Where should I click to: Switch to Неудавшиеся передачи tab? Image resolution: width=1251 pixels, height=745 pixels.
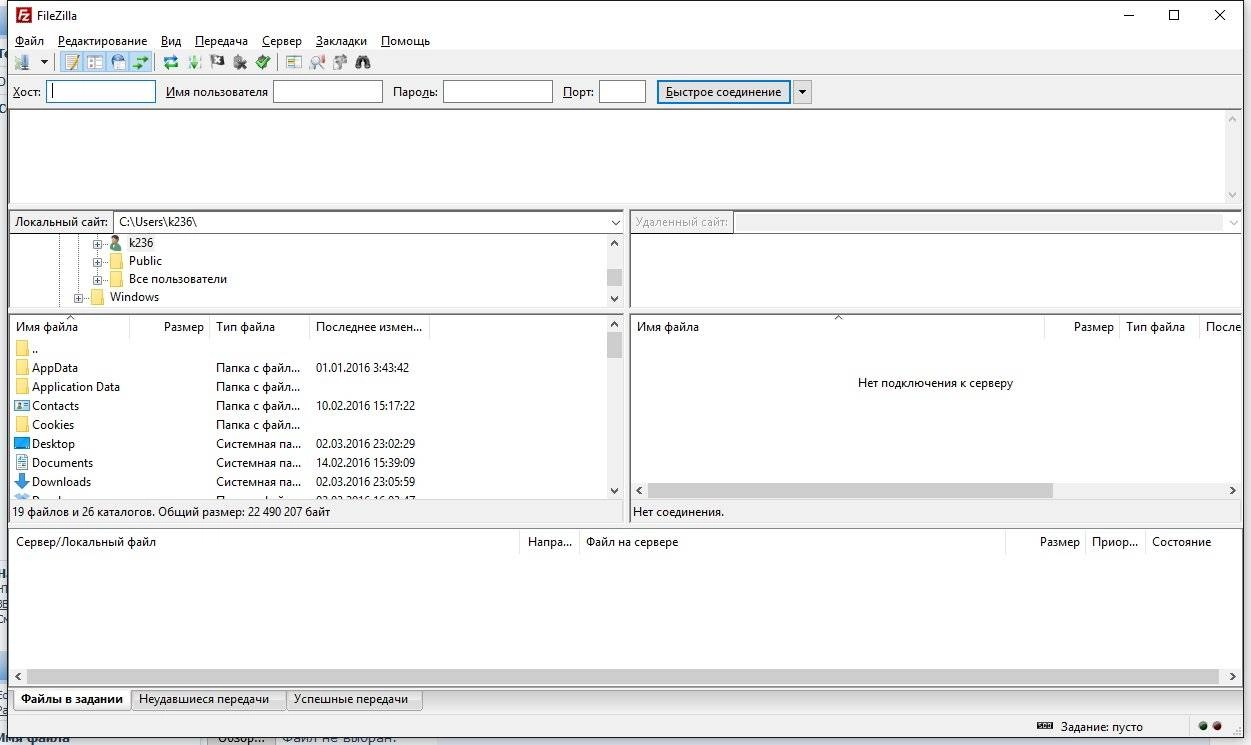208,700
